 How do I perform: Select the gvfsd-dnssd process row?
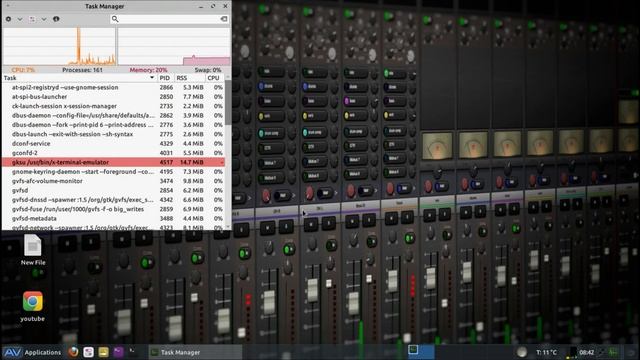pyautogui.click(x=113, y=200)
